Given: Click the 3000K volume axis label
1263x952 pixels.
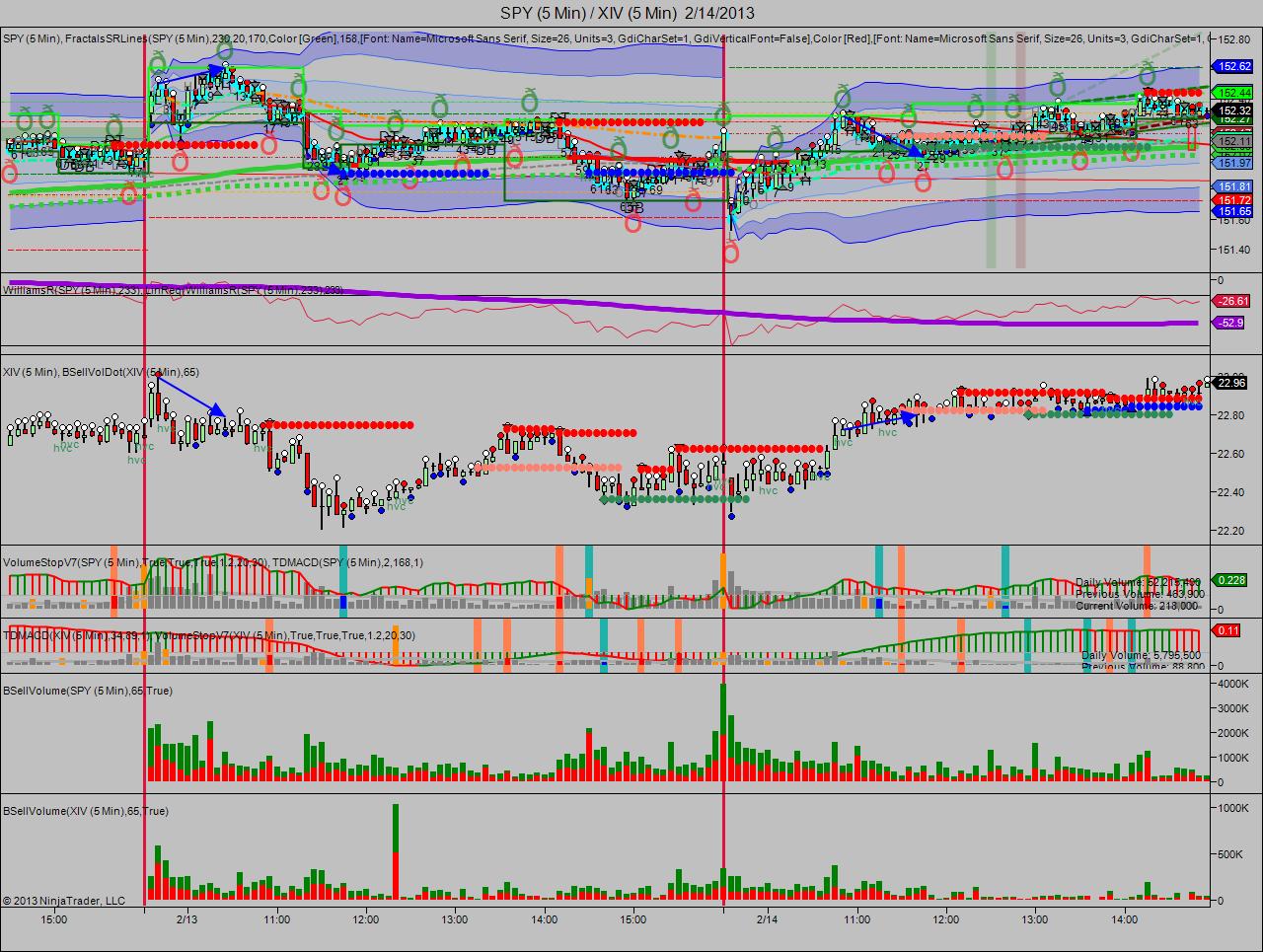Looking at the screenshot, I should [x=1235, y=708].
